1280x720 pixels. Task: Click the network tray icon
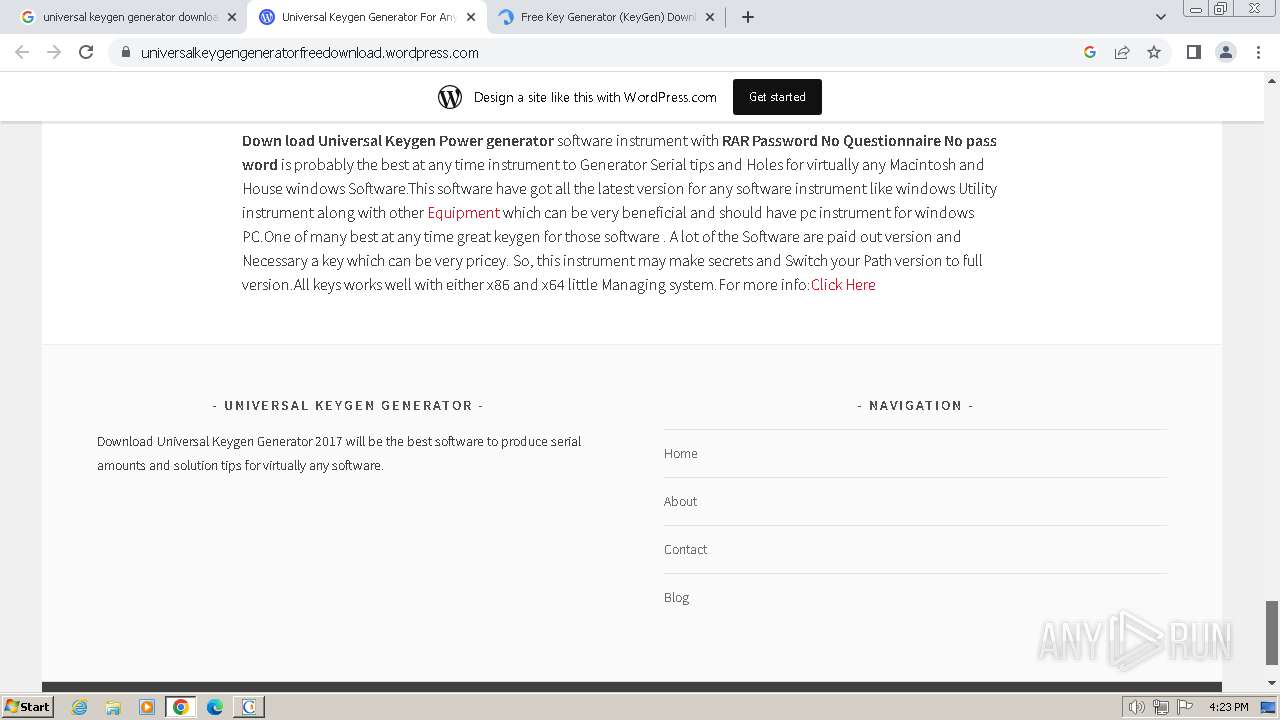click(x=1161, y=707)
